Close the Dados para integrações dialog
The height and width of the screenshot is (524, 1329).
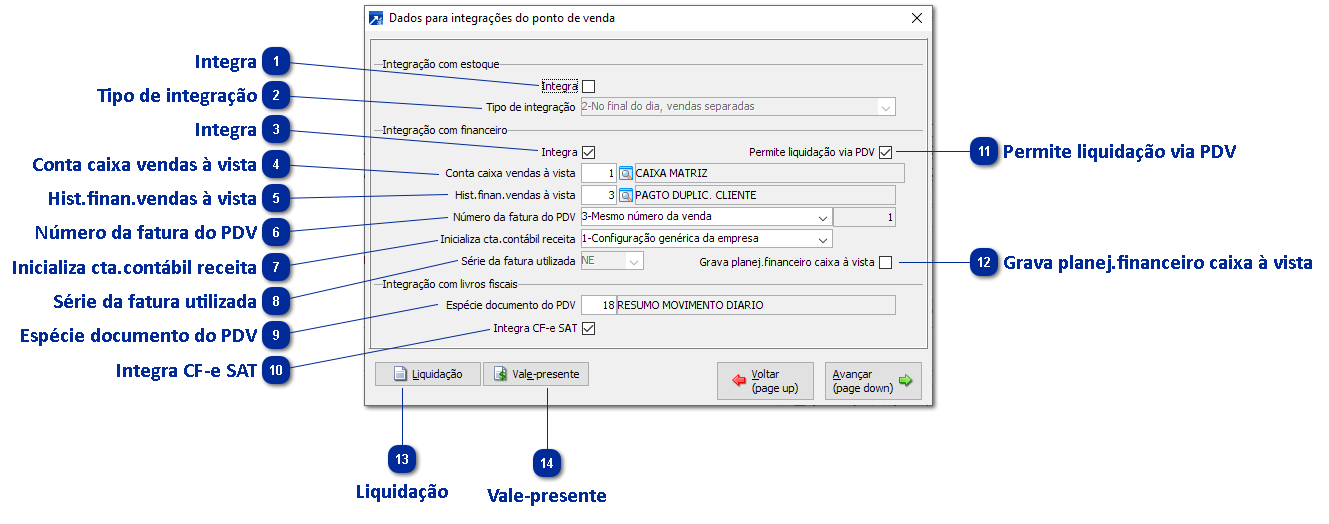click(x=917, y=18)
